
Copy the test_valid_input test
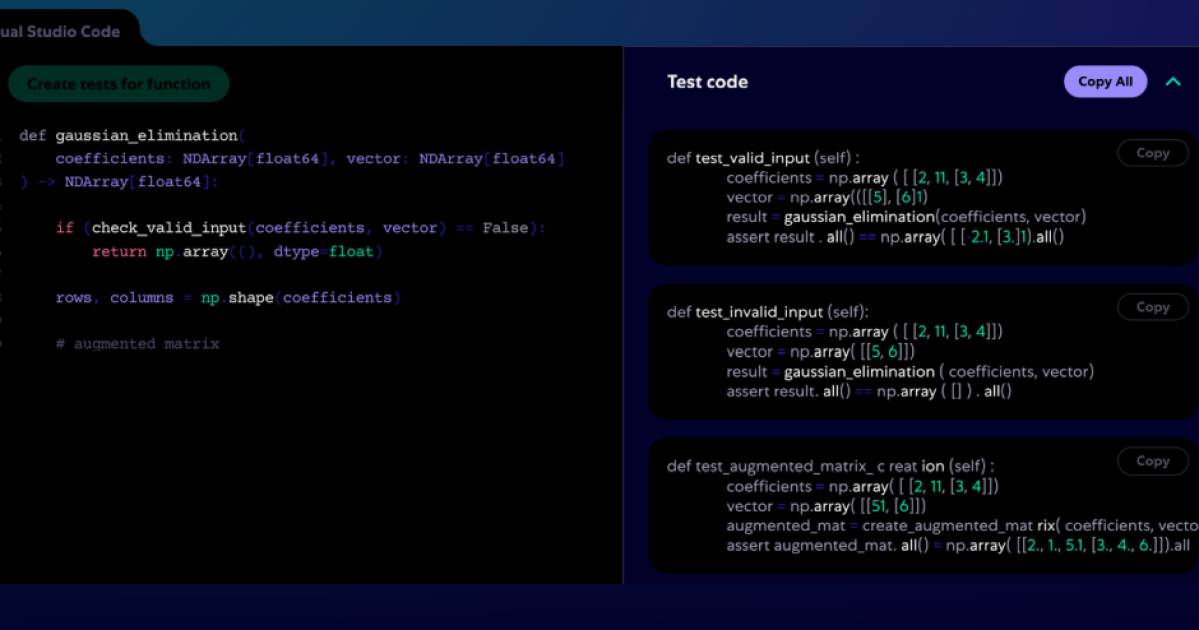(x=1152, y=153)
